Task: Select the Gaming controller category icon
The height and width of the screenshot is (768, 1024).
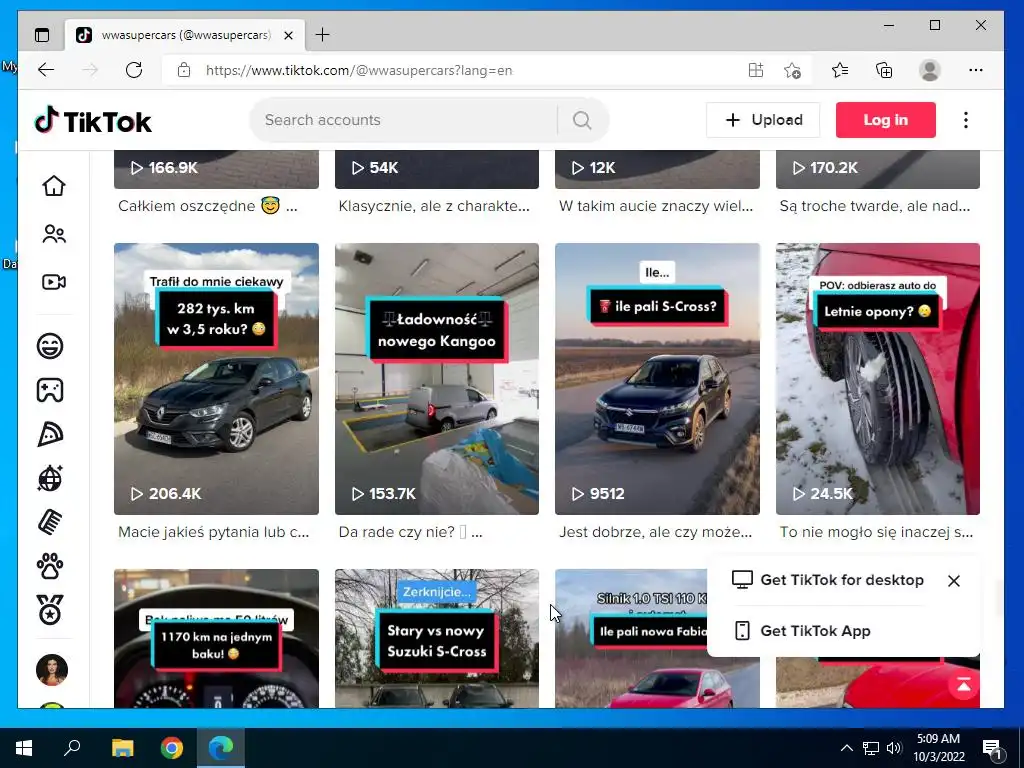Action: coord(50,390)
